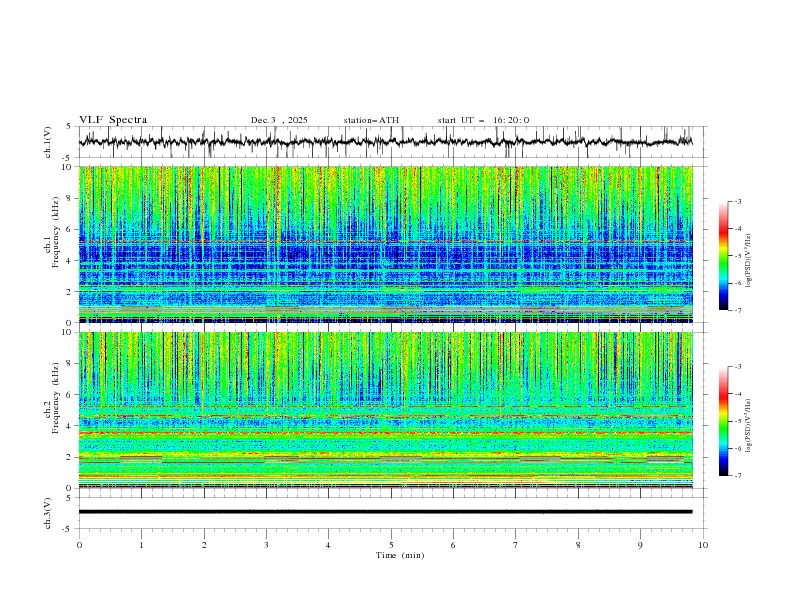792x612 pixels.
Task: Click the "-7" tick on ch.2 colorbar
Action: pos(737,476)
